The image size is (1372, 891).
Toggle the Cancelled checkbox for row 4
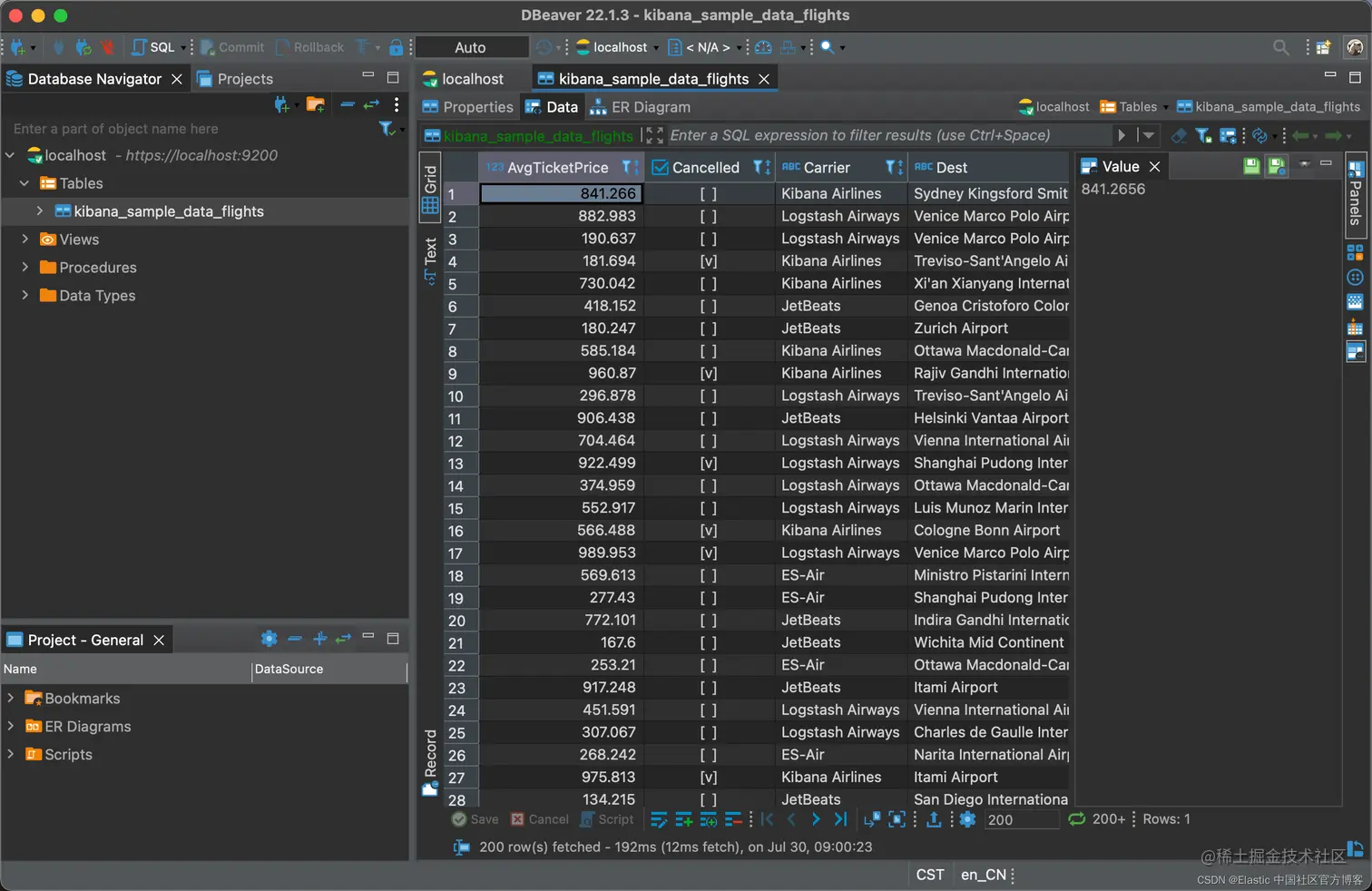click(709, 261)
